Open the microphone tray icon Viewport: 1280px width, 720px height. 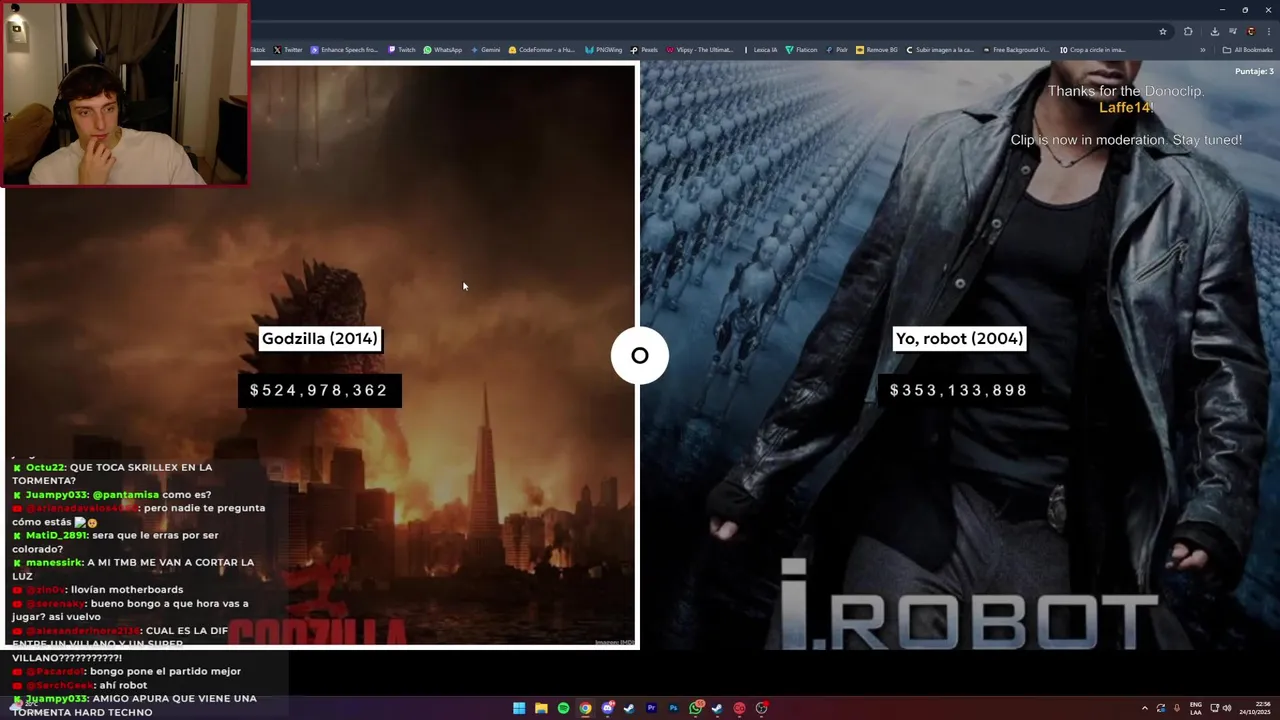click(1177, 708)
